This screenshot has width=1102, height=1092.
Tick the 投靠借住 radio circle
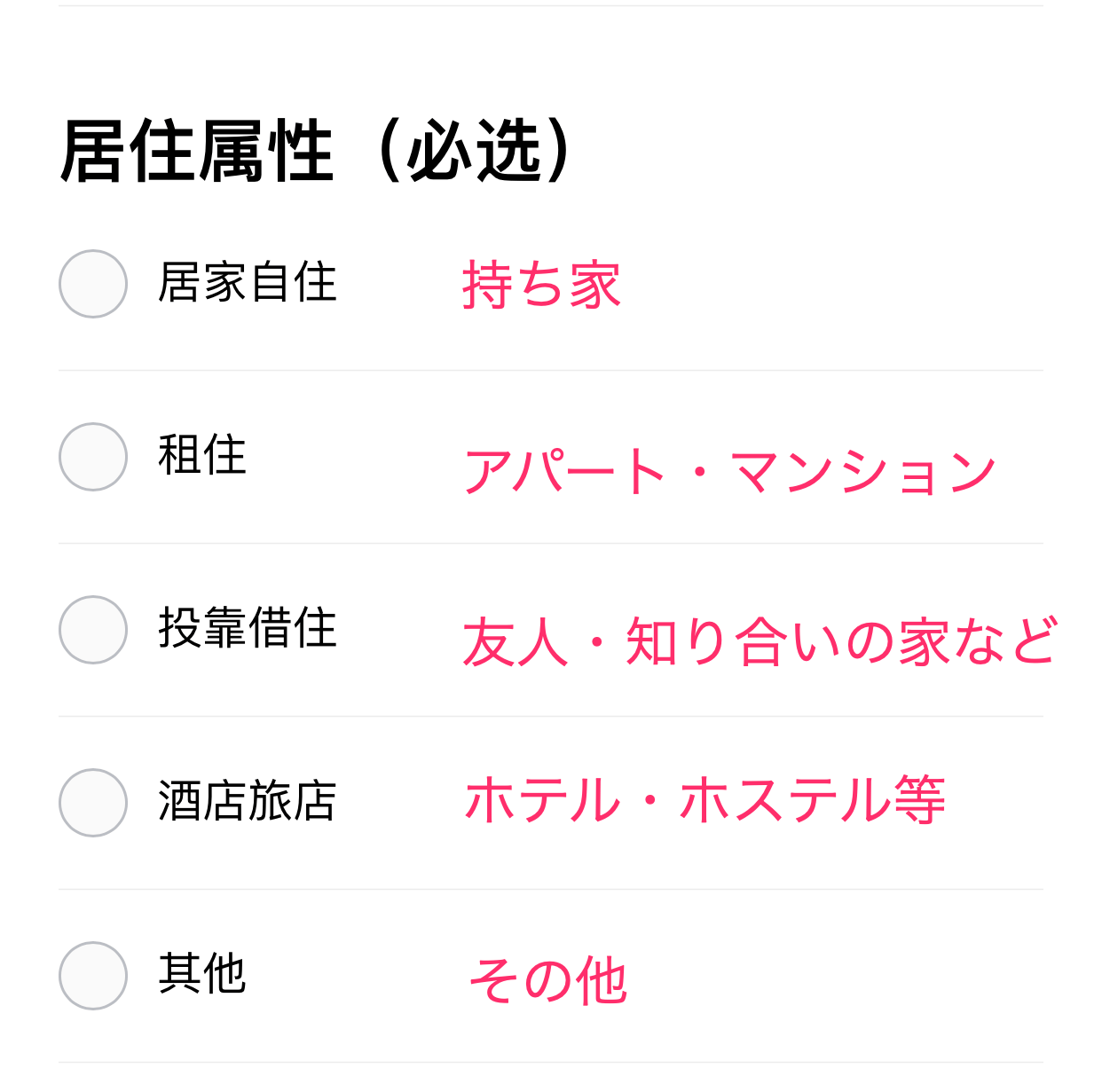(x=93, y=630)
